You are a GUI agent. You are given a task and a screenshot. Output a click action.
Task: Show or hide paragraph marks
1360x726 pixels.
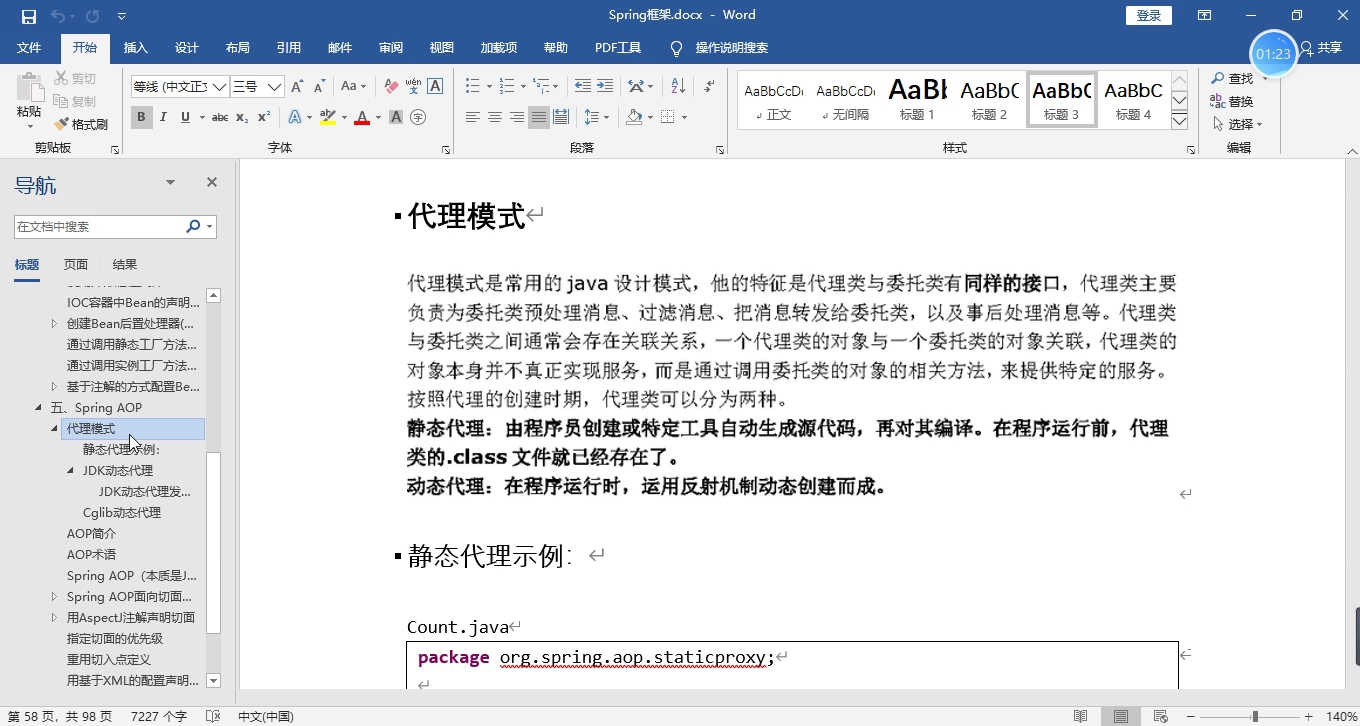click(x=709, y=87)
